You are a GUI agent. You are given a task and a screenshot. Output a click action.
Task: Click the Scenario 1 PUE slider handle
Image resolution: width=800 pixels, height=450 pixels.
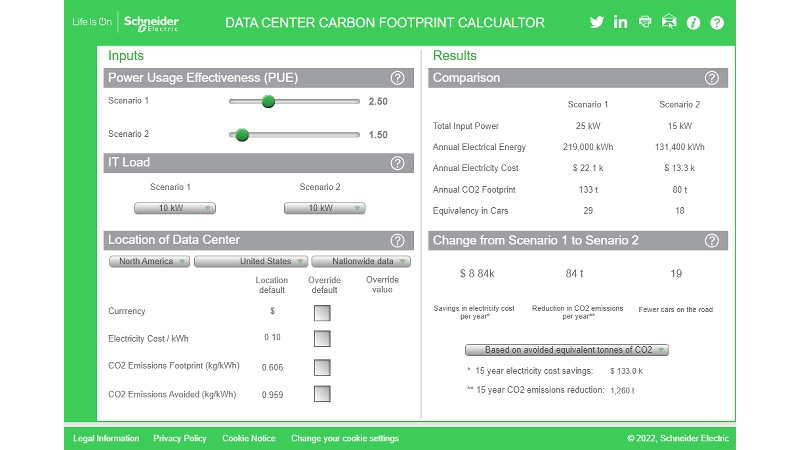pyautogui.click(x=267, y=101)
